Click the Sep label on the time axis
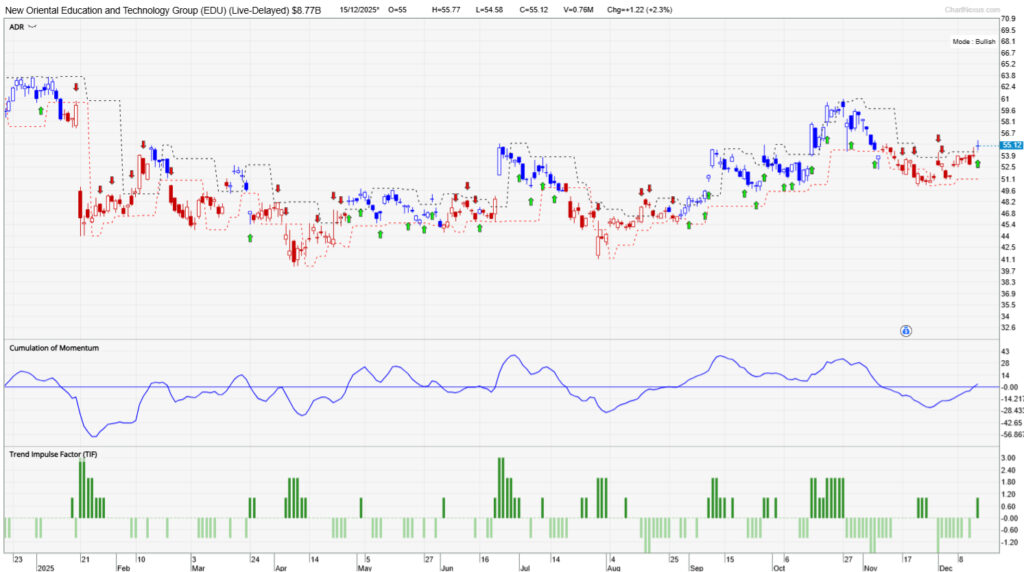This screenshot has width=1024, height=572. click(x=695, y=567)
